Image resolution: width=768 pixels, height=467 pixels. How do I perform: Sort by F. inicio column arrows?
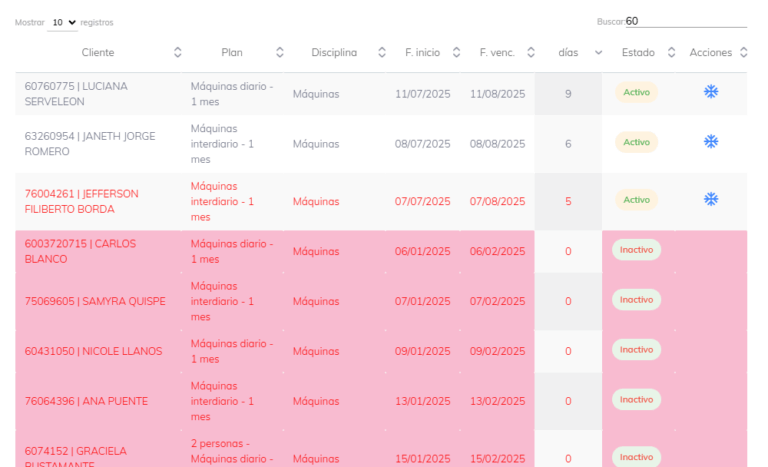(x=457, y=53)
